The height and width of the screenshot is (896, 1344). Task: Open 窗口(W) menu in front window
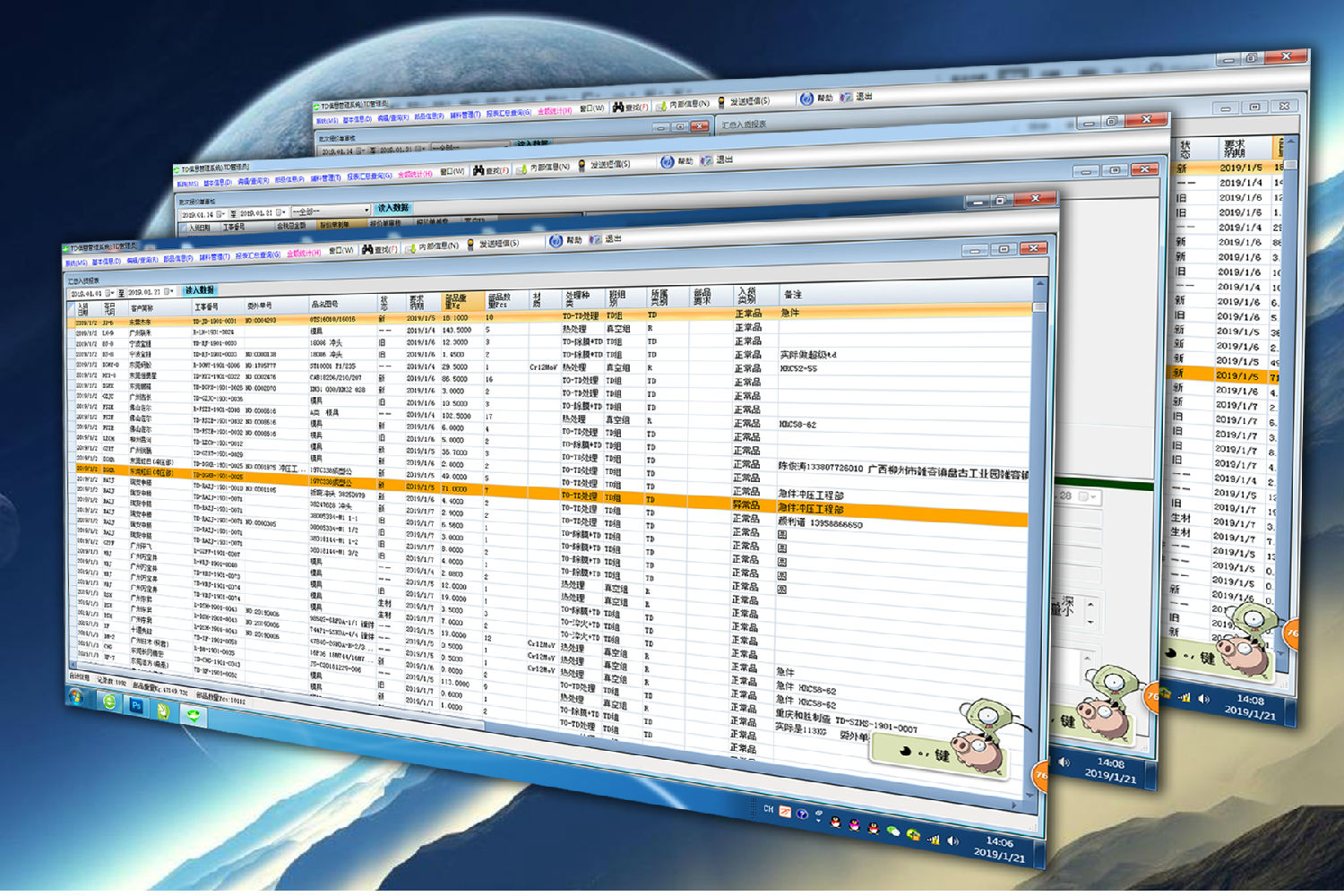341,251
